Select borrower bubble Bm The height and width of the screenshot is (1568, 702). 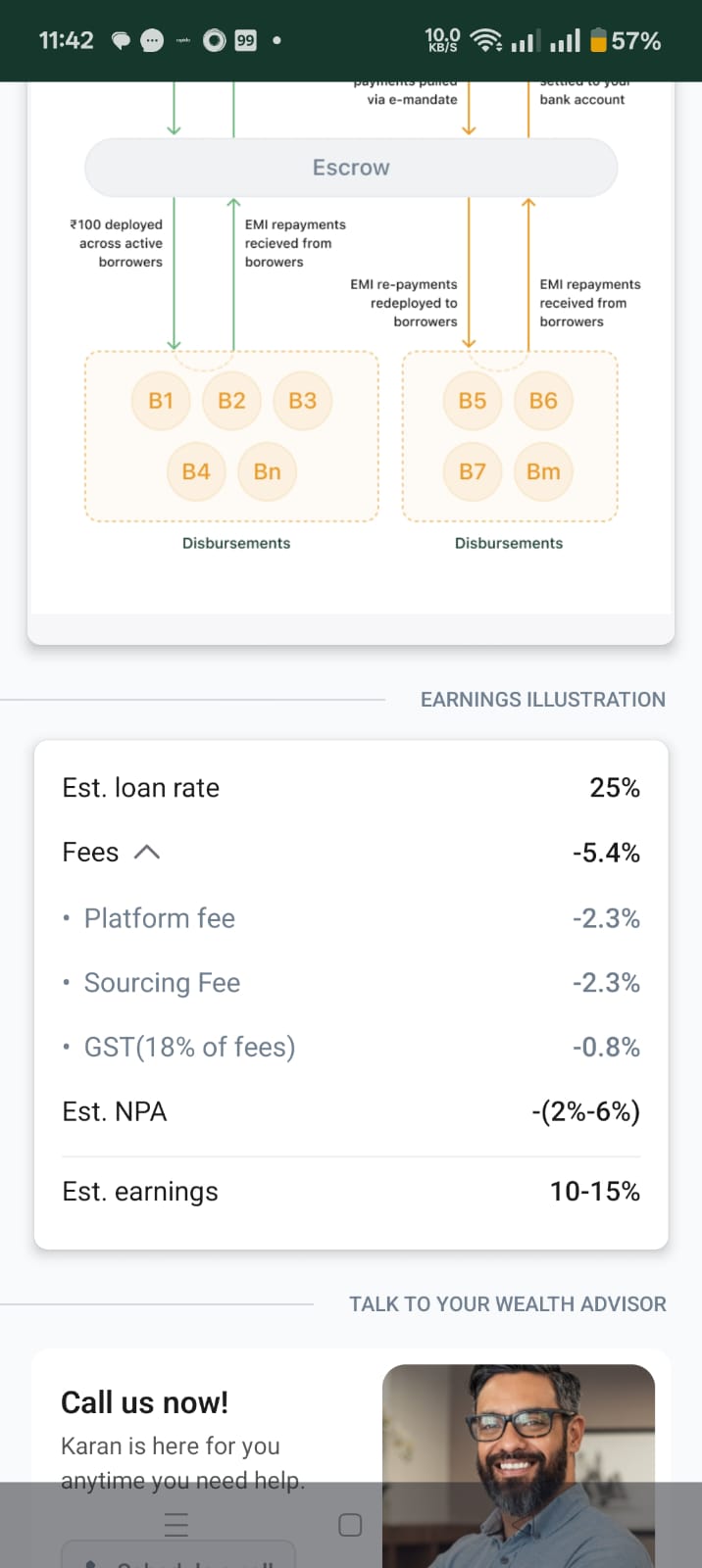pyautogui.click(x=543, y=471)
